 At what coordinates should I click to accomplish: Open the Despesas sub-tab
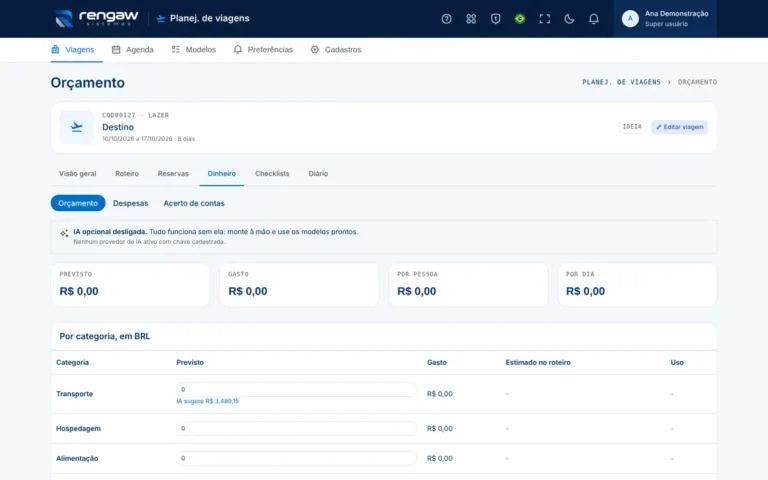coord(130,203)
